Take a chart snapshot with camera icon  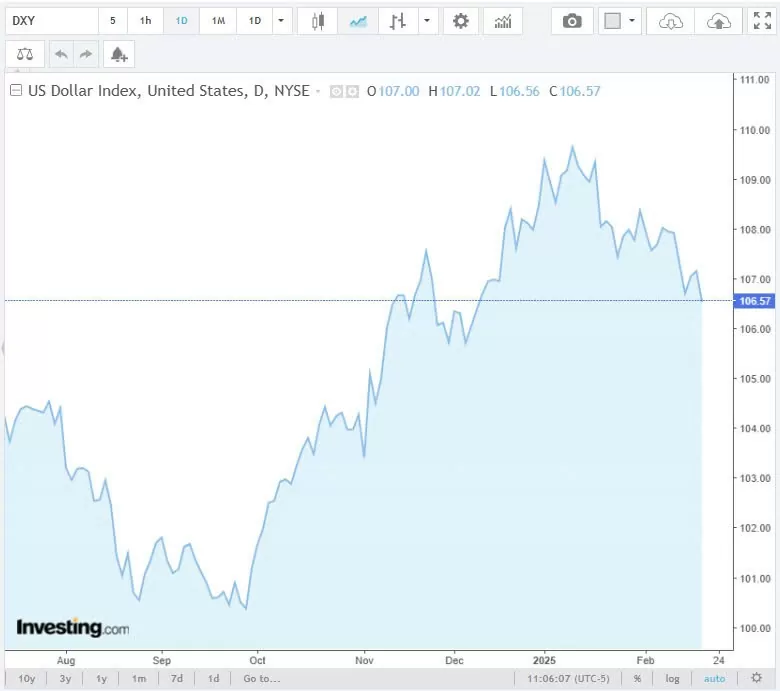(572, 21)
